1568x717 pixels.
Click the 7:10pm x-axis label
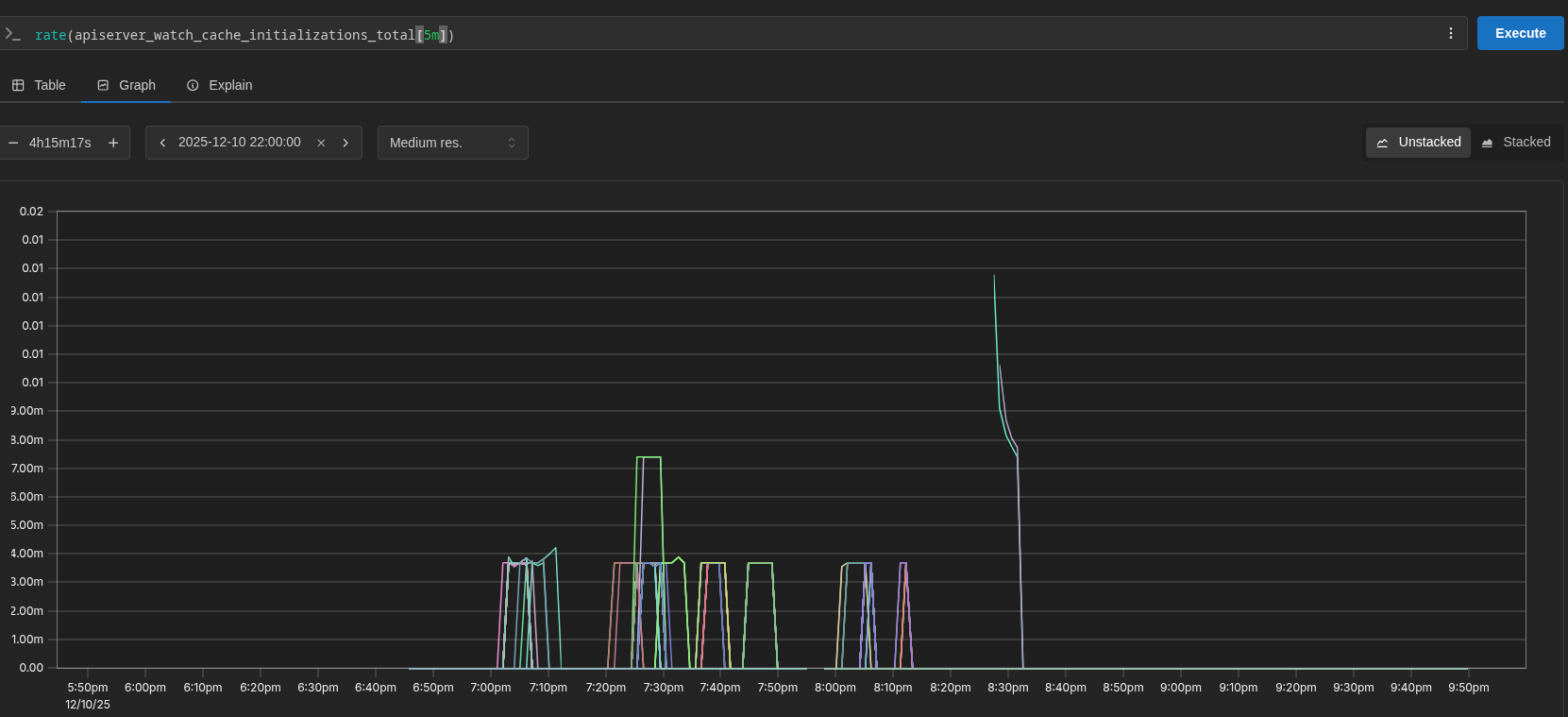click(548, 688)
